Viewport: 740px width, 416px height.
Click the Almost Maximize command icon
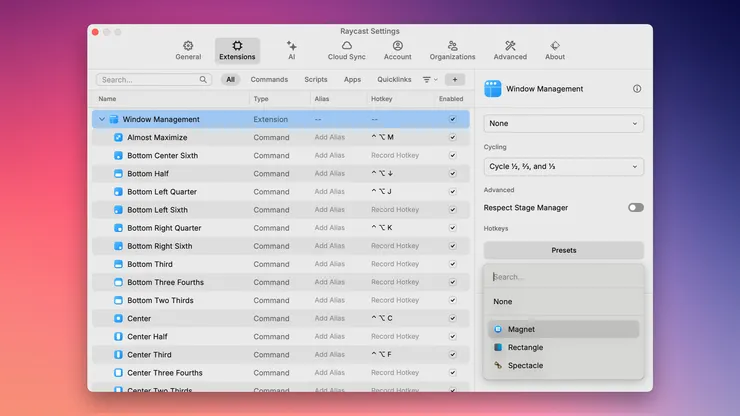[x=118, y=137]
